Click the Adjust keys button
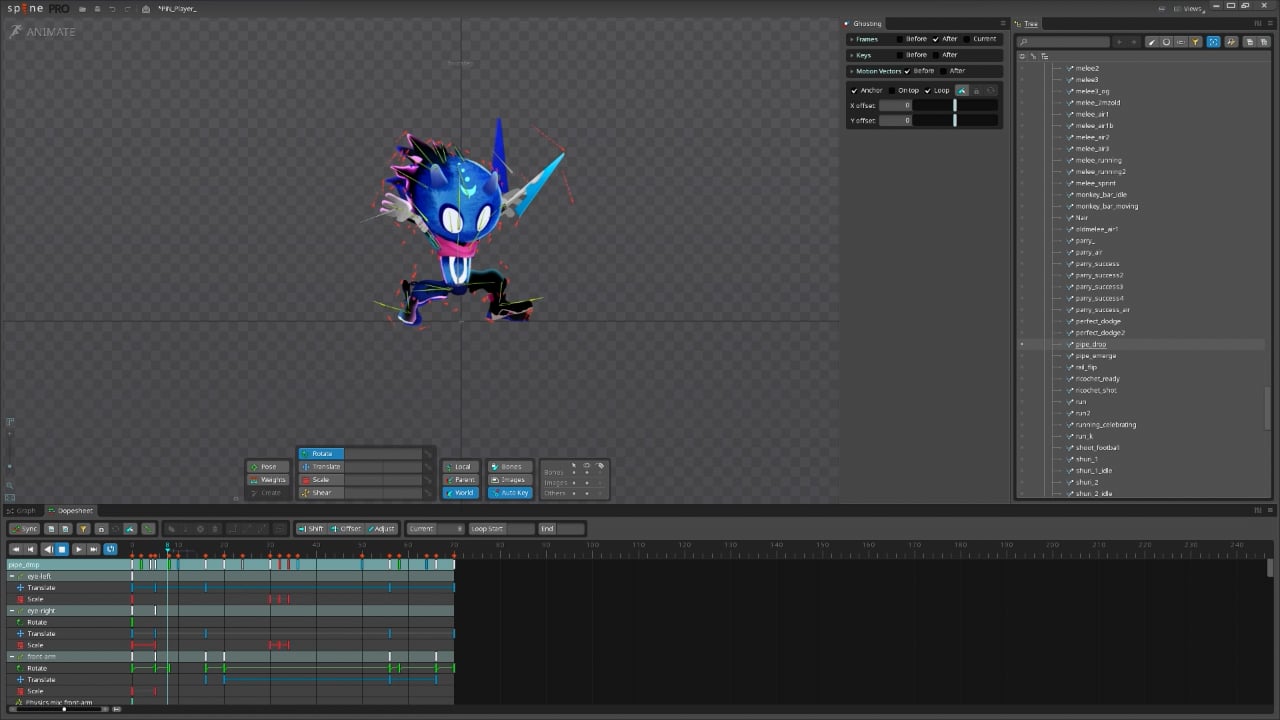The height and width of the screenshot is (720, 1280). click(x=381, y=529)
